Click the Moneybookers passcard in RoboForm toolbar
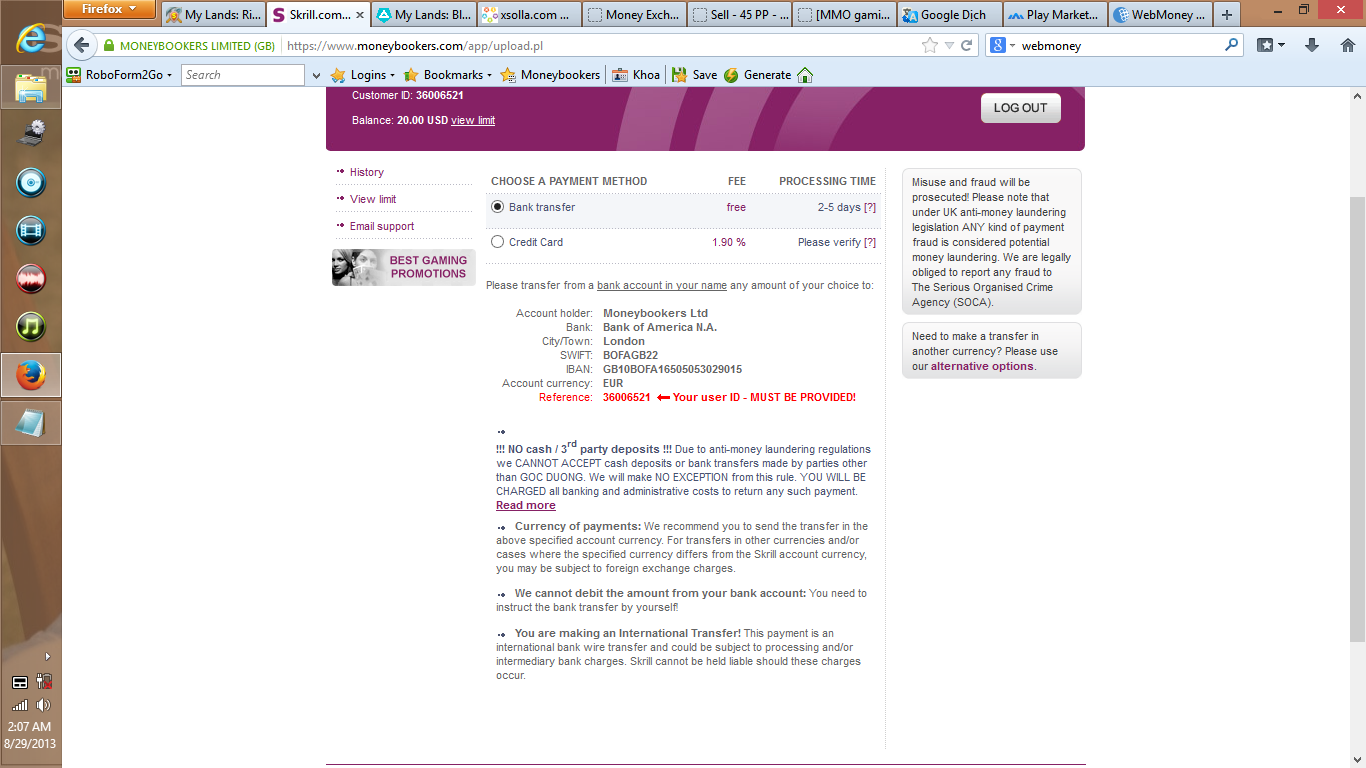Viewport: 1366px width, 768px height. coord(550,75)
